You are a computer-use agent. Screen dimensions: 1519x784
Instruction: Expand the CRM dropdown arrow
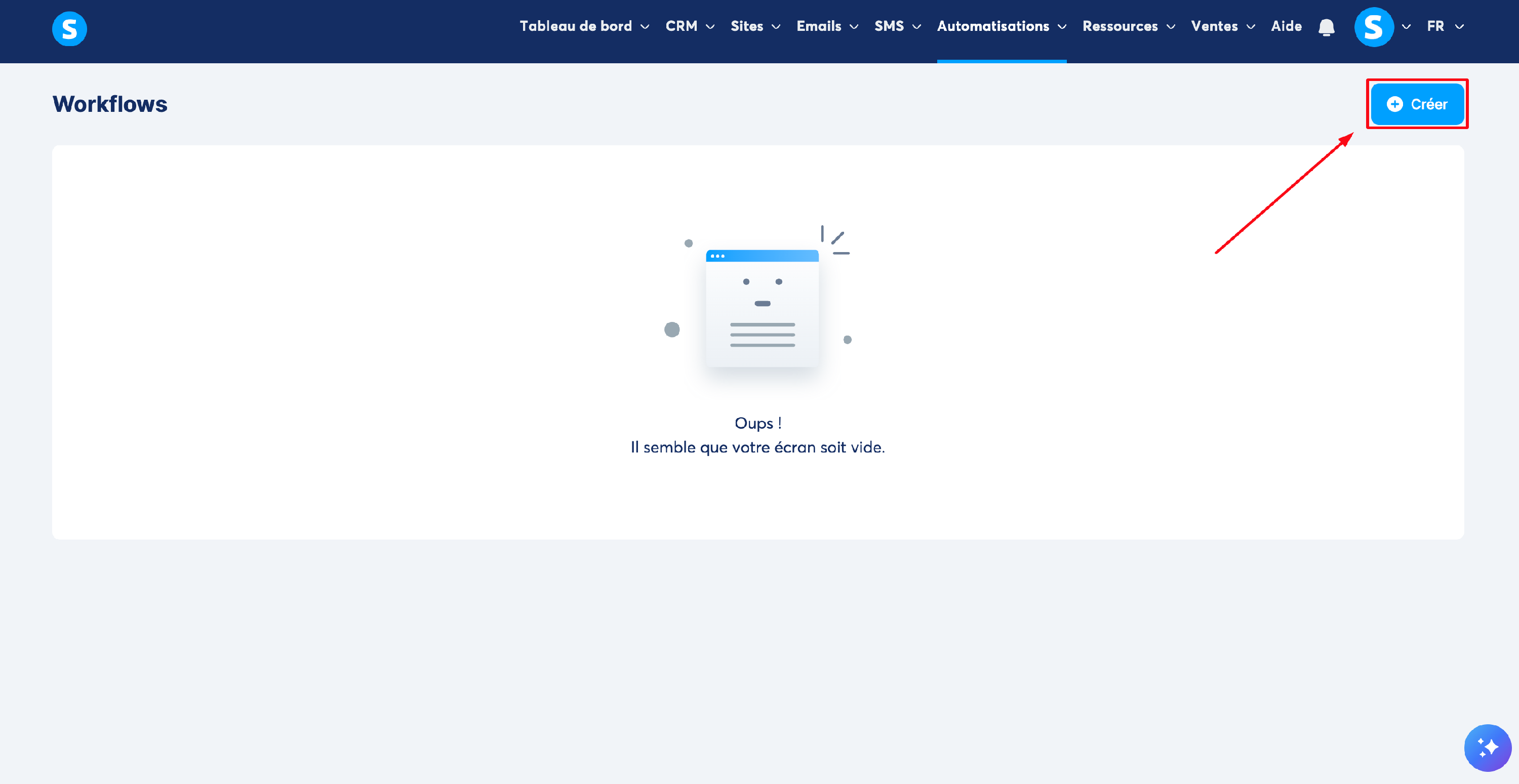point(710,27)
